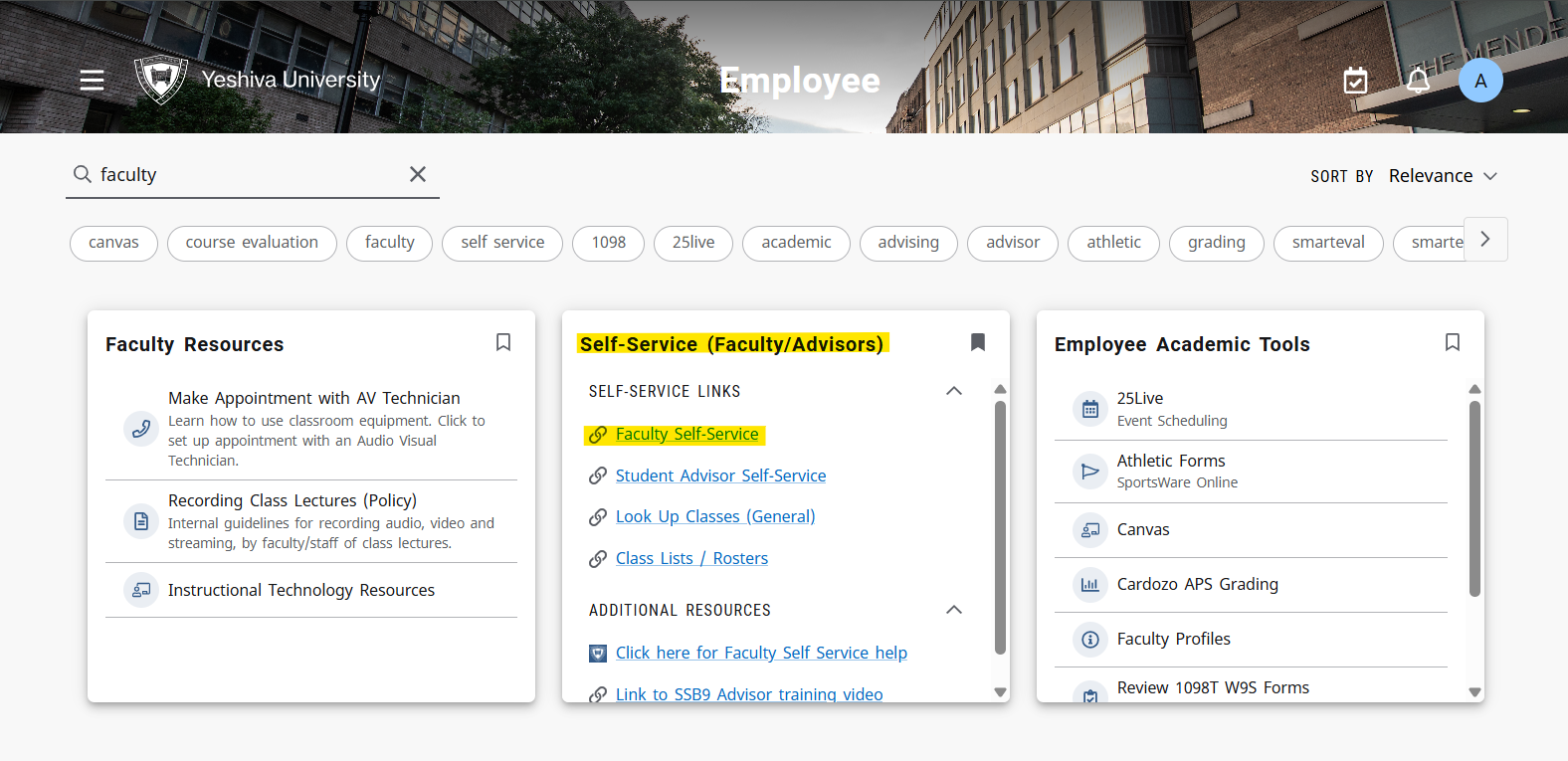Open the notifications bell
This screenshot has height=761, width=1568.
coord(1418,81)
